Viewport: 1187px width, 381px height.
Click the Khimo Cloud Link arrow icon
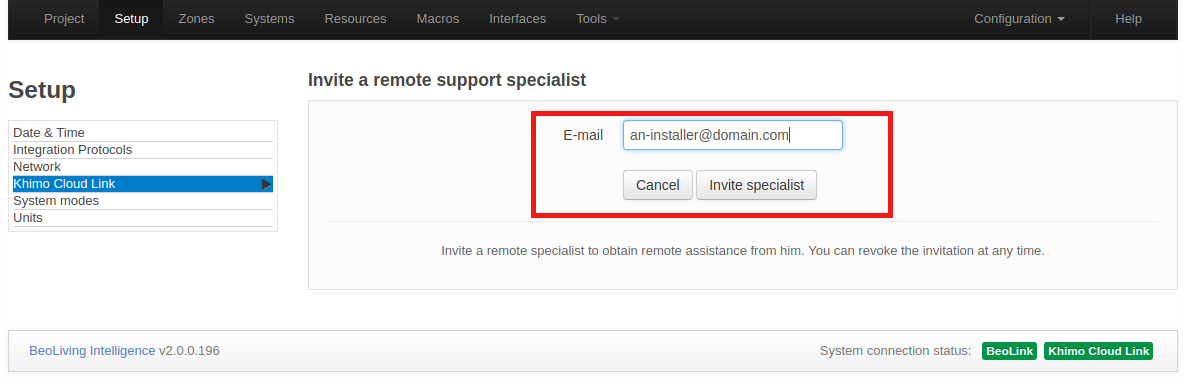click(x=266, y=184)
